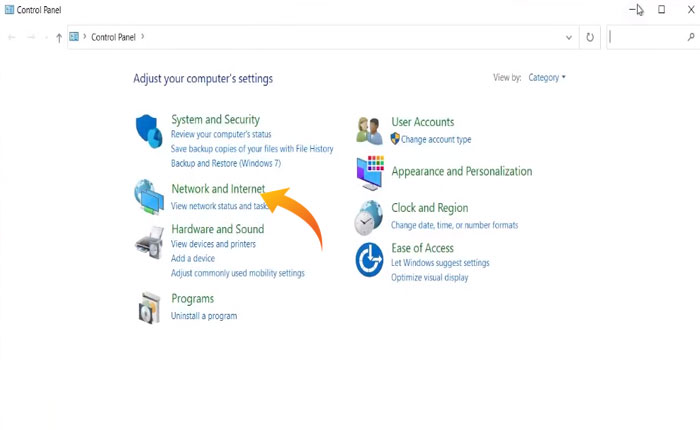Open Change date, time, or number formats
Screen dimensions: 700x430
pyautogui.click(x=454, y=226)
